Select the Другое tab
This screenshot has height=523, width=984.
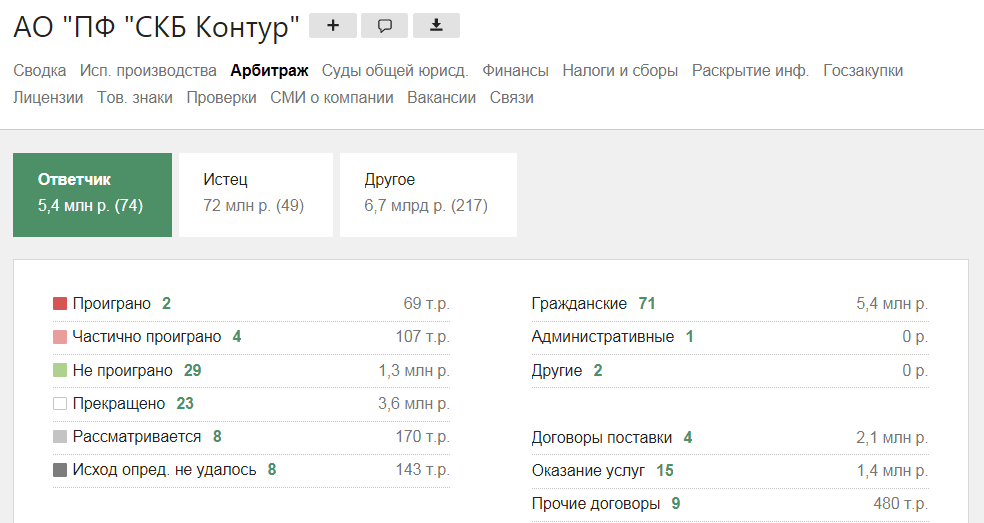pos(428,194)
